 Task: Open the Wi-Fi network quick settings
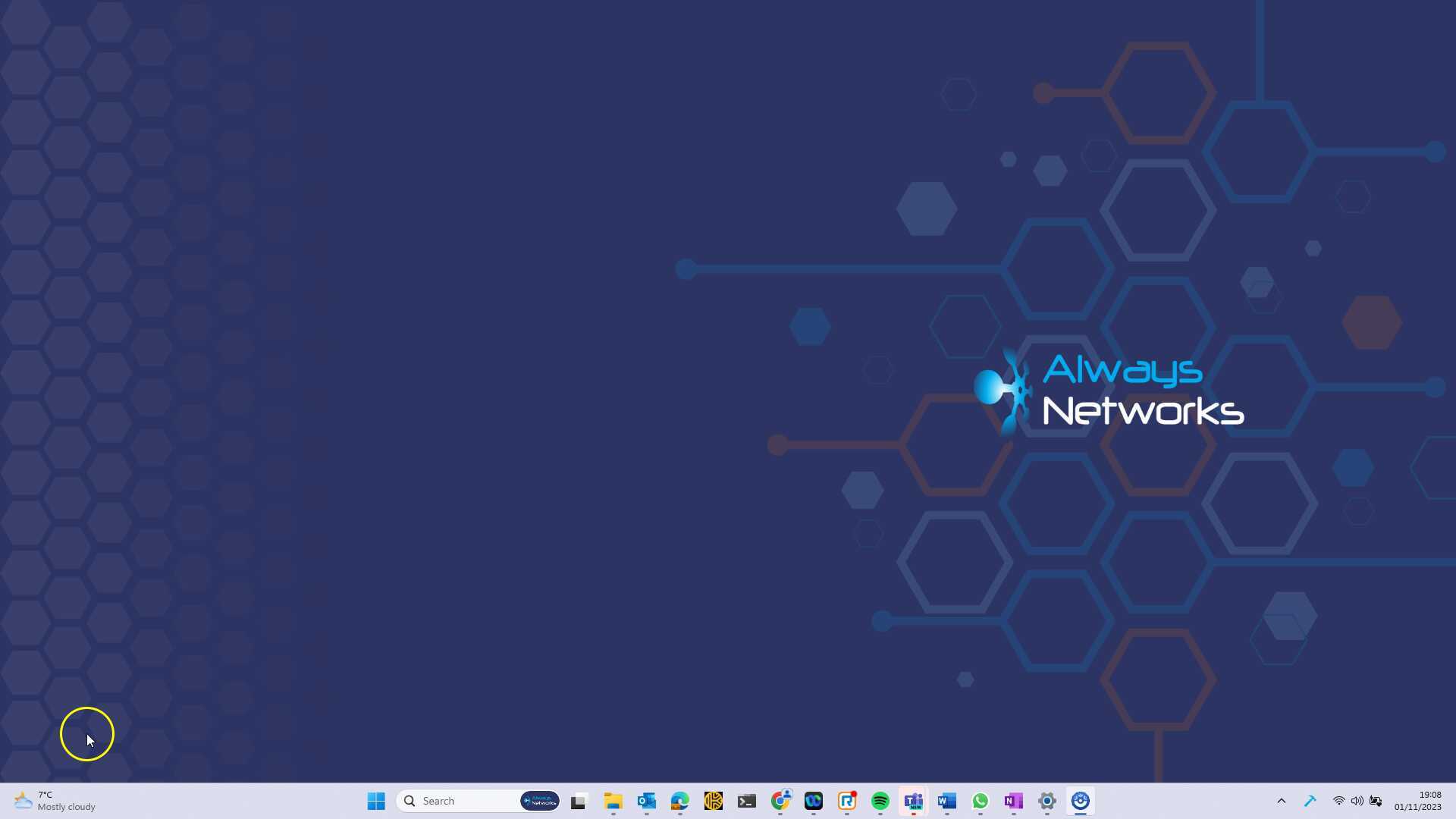pos(1339,801)
